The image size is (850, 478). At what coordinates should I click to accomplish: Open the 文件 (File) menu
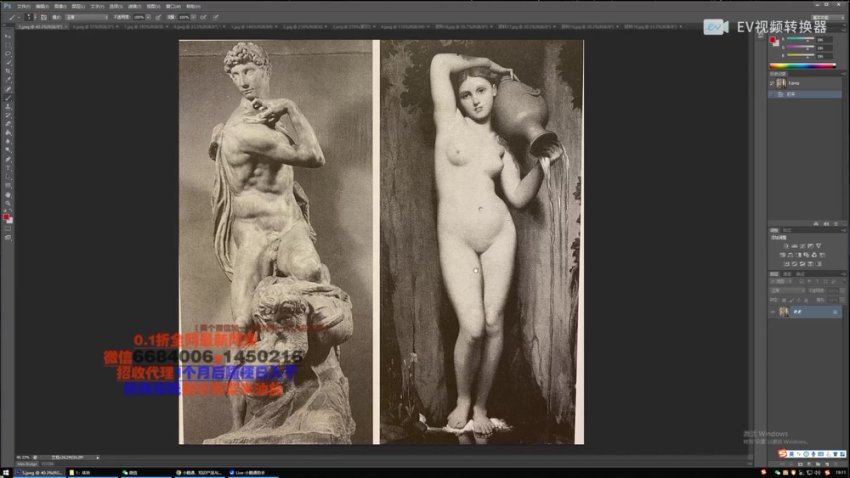tap(24, 7)
